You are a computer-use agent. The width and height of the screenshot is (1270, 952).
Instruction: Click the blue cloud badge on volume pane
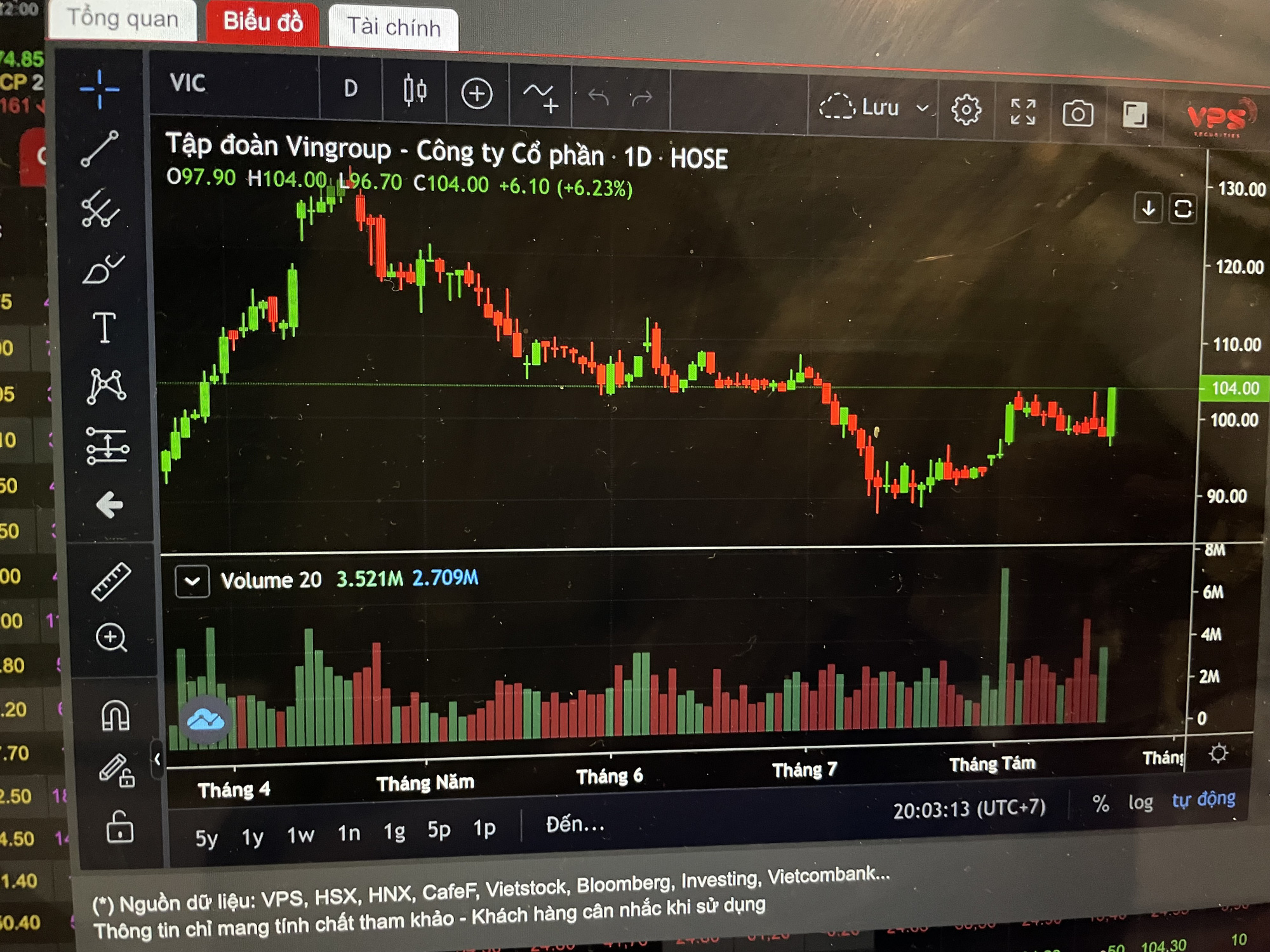[x=206, y=720]
